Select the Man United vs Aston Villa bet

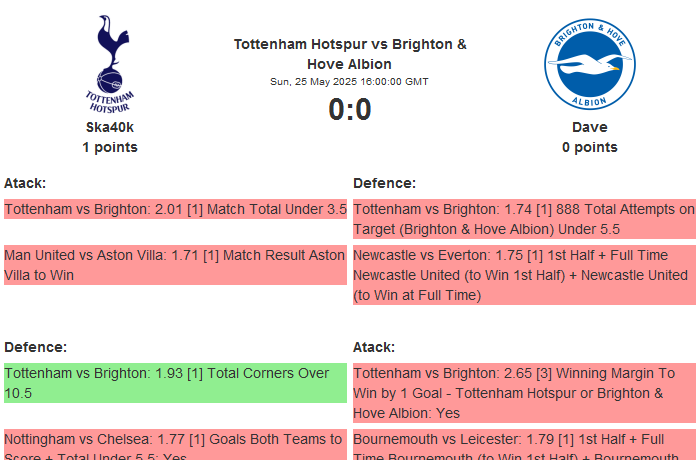(176, 265)
